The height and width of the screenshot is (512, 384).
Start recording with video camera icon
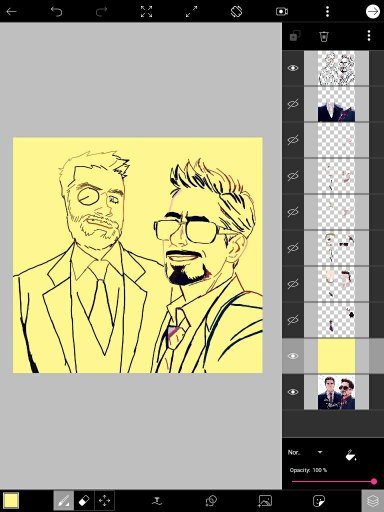pos(282,12)
